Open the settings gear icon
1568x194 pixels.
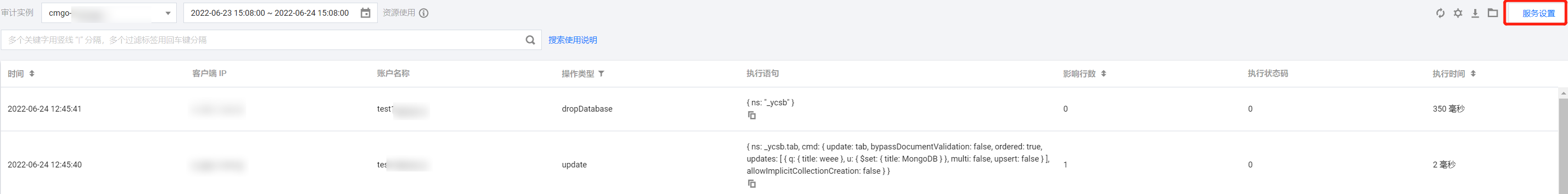(x=1458, y=13)
